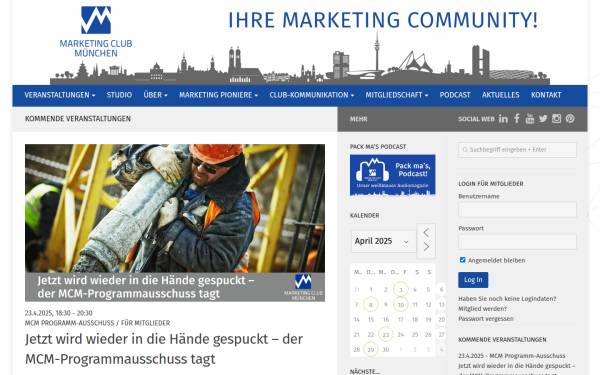Screen dimensions: 600x375
Task: Click calendar day 30 in April
Action: click(x=386, y=349)
